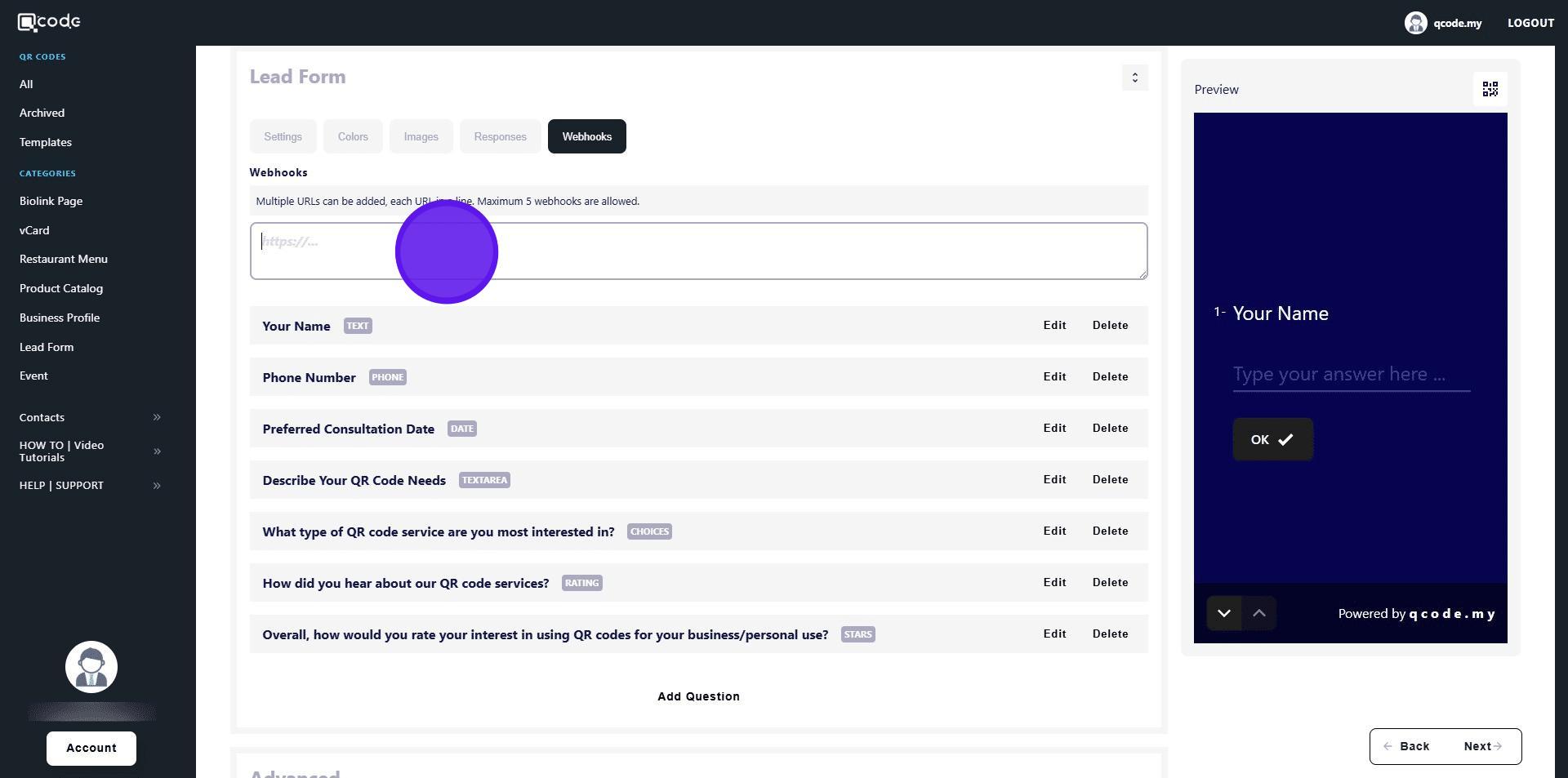Open the Colors tab
1568x778 pixels.
pyautogui.click(x=353, y=136)
